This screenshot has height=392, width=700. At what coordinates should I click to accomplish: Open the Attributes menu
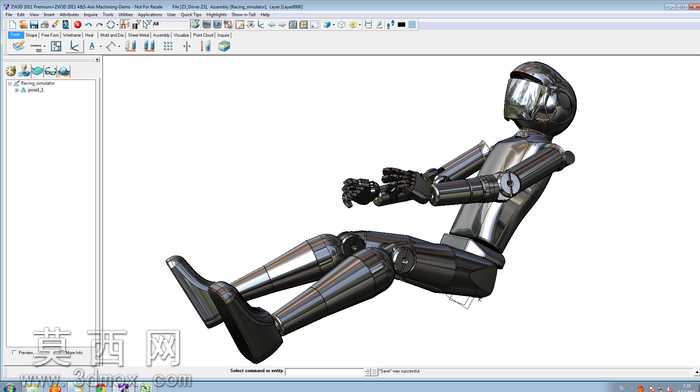tap(69, 15)
